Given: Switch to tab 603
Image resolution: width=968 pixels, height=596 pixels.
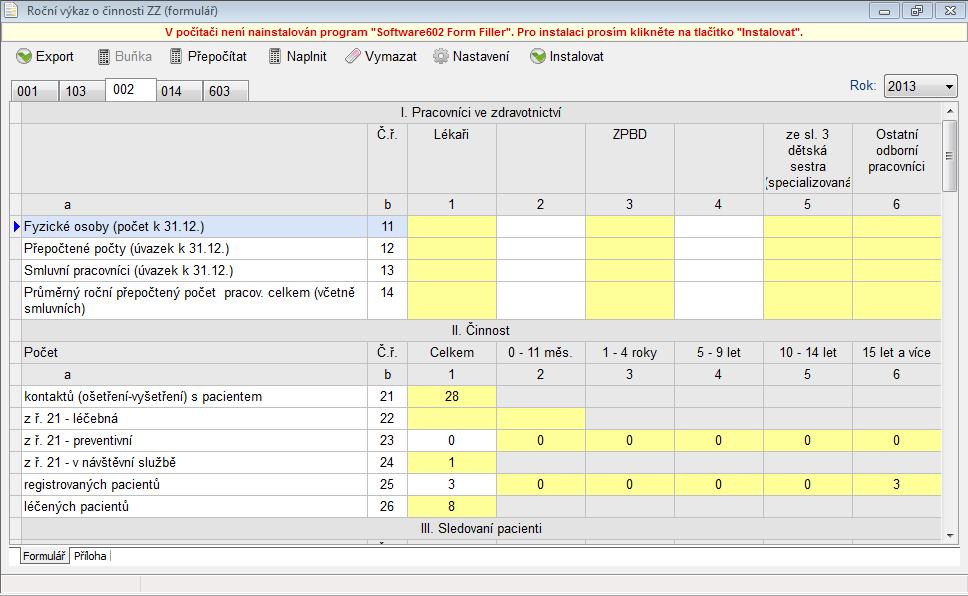Looking at the screenshot, I should [226, 91].
